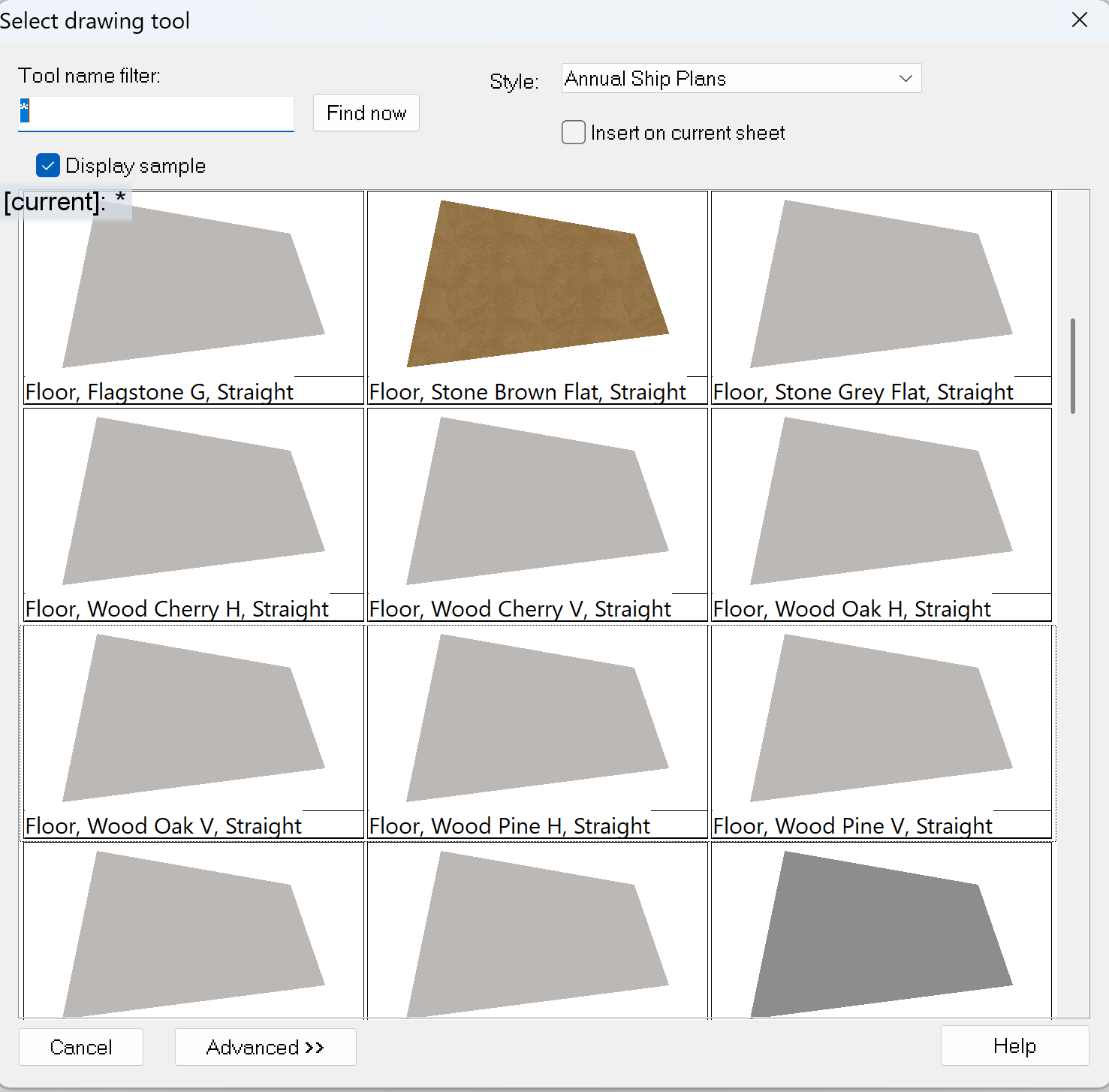Pick Floor, Stone Grey Flat, Straight
The image size is (1109, 1092).
point(881,297)
